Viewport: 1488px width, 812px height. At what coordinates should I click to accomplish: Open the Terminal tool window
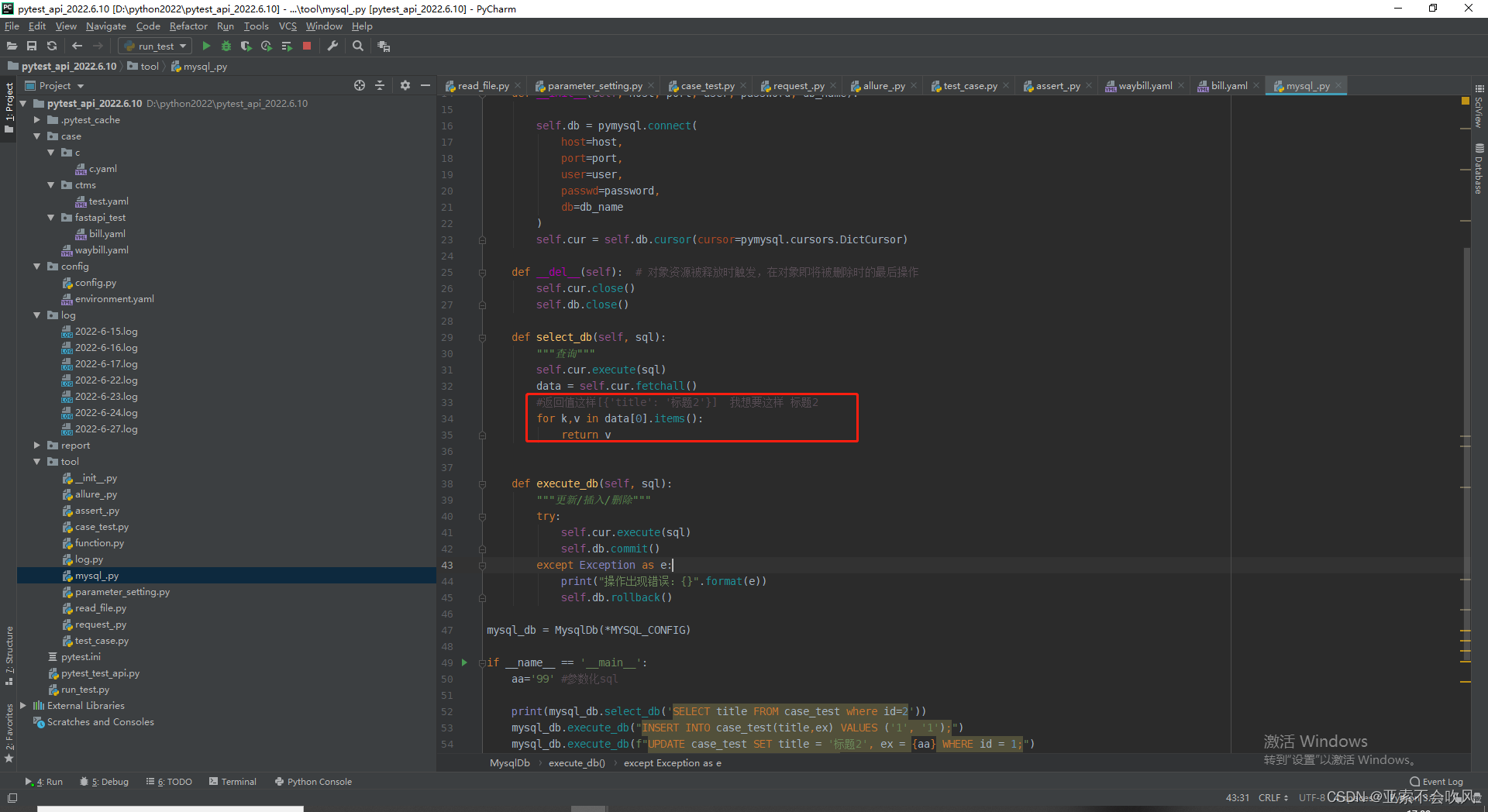(232, 782)
